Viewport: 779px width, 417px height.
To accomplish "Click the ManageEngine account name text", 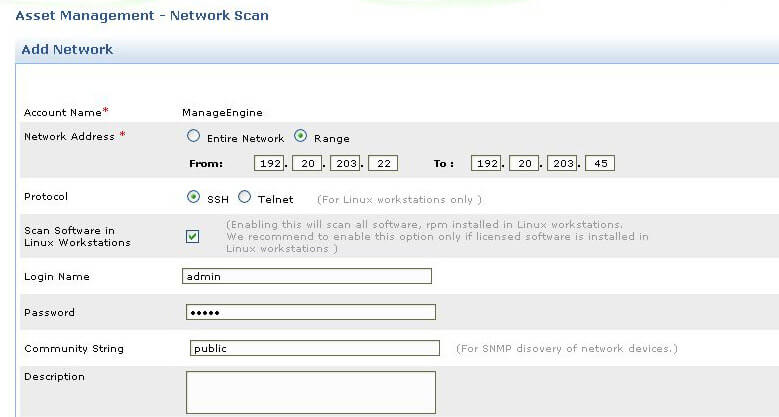I will click(x=222, y=112).
